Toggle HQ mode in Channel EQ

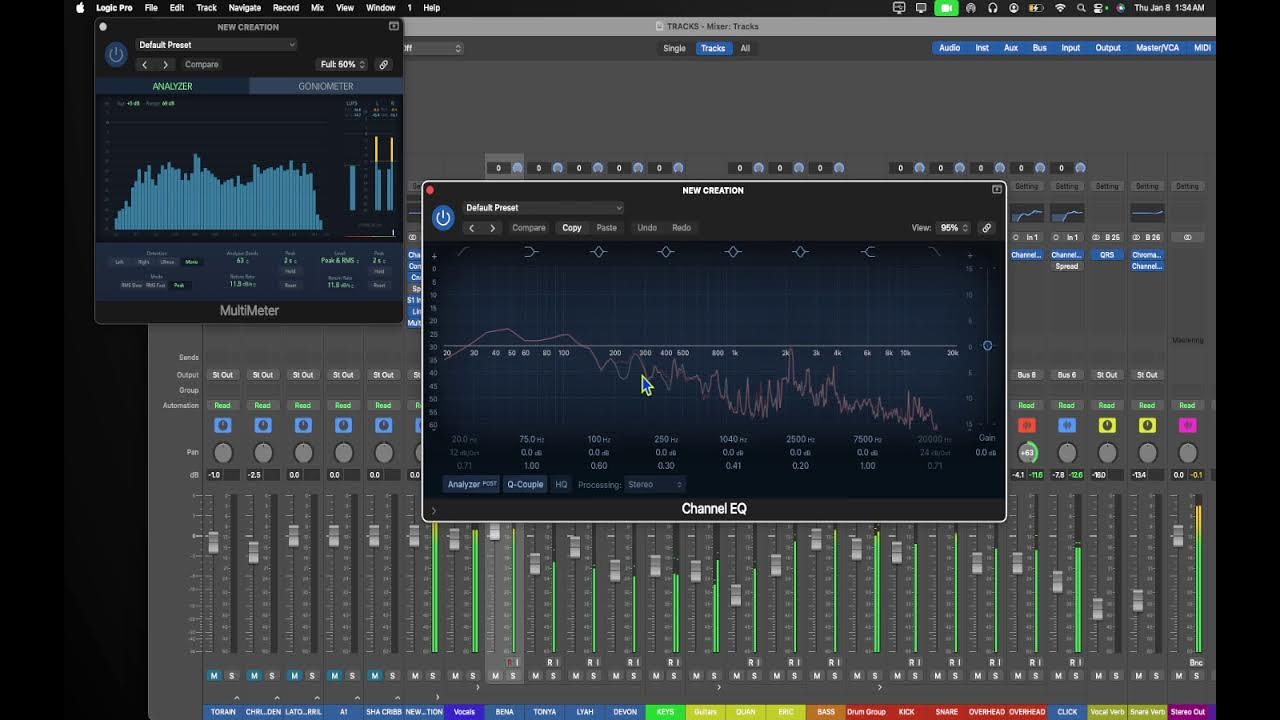click(561, 484)
